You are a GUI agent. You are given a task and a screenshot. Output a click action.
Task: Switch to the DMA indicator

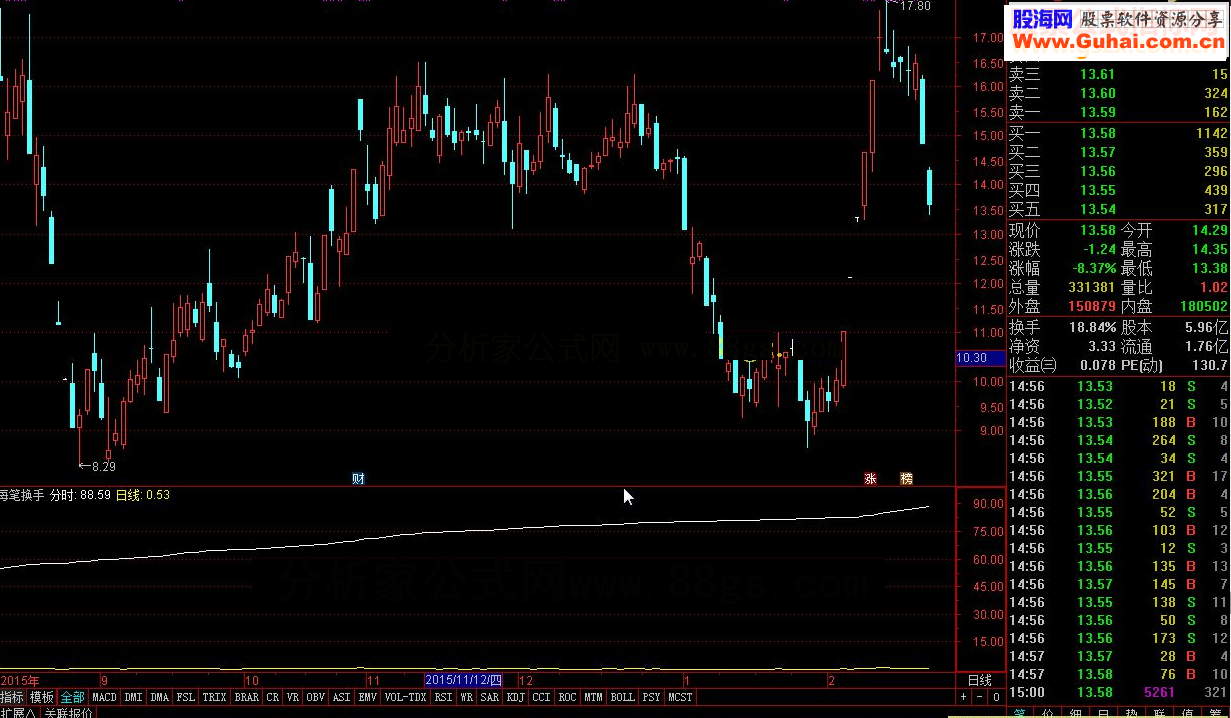click(x=160, y=697)
